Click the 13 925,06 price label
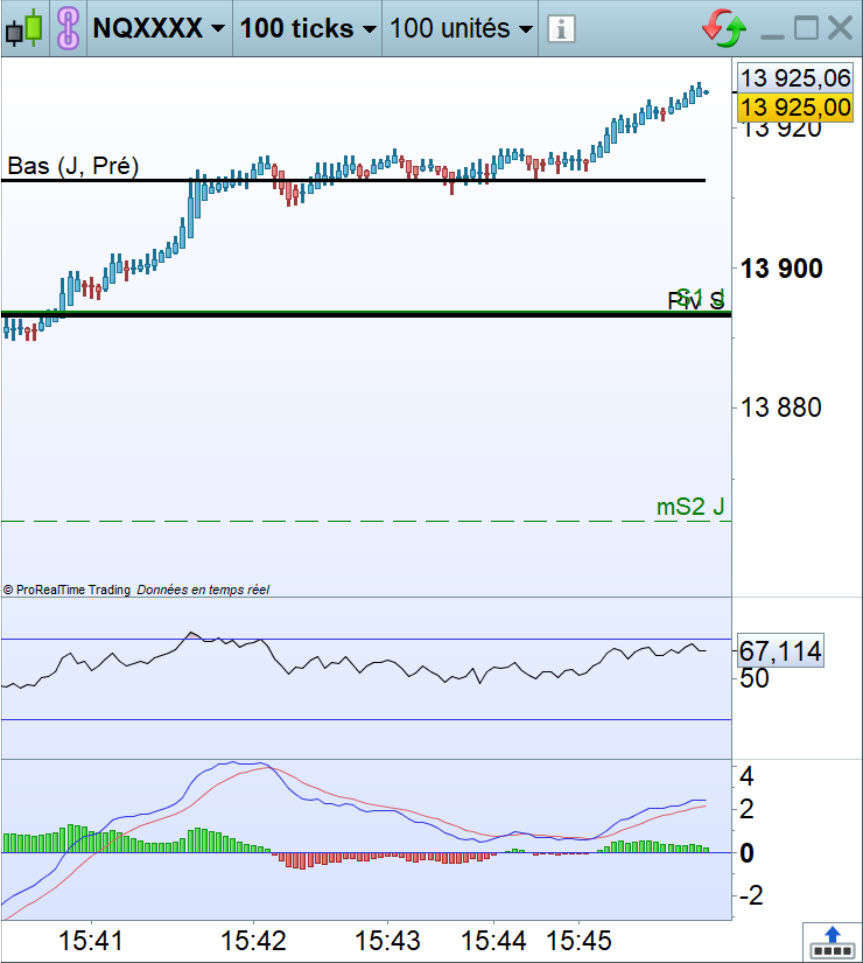Image resolution: width=863 pixels, height=963 pixels. tap(795, 79)
